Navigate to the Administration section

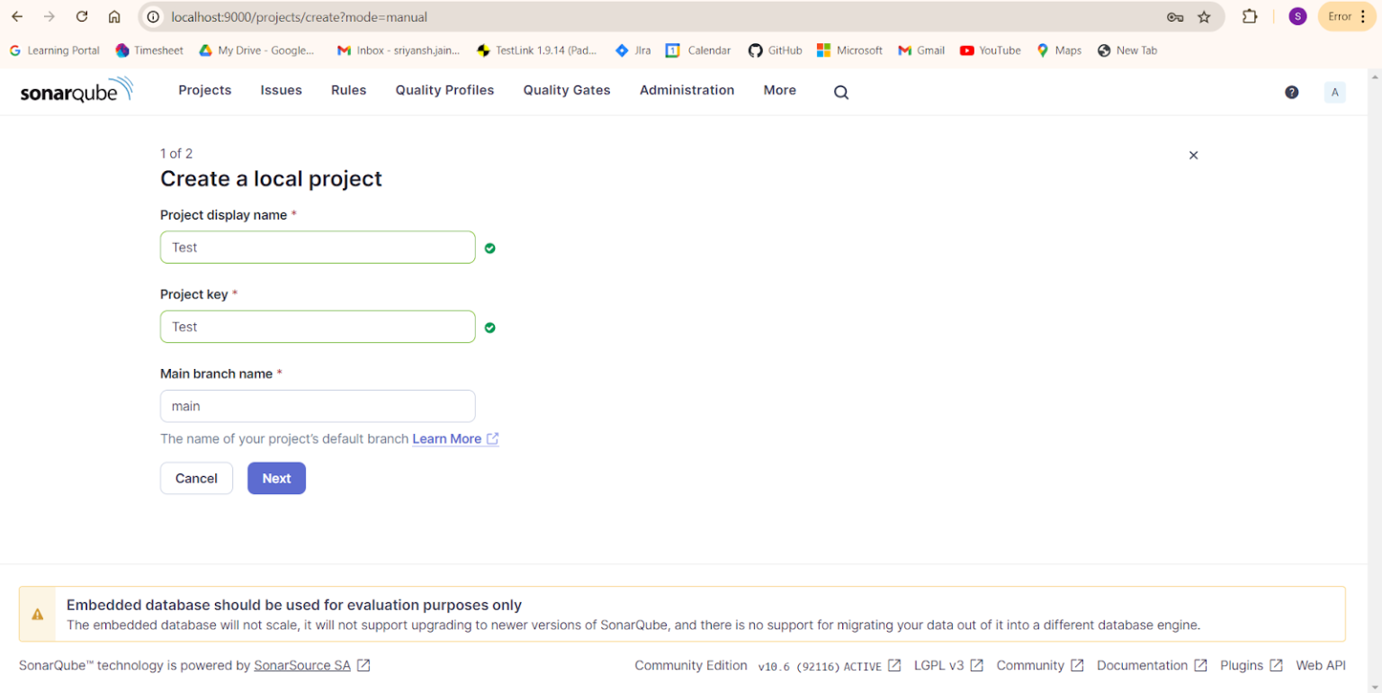pyautogui.click(x=686, y=90)
